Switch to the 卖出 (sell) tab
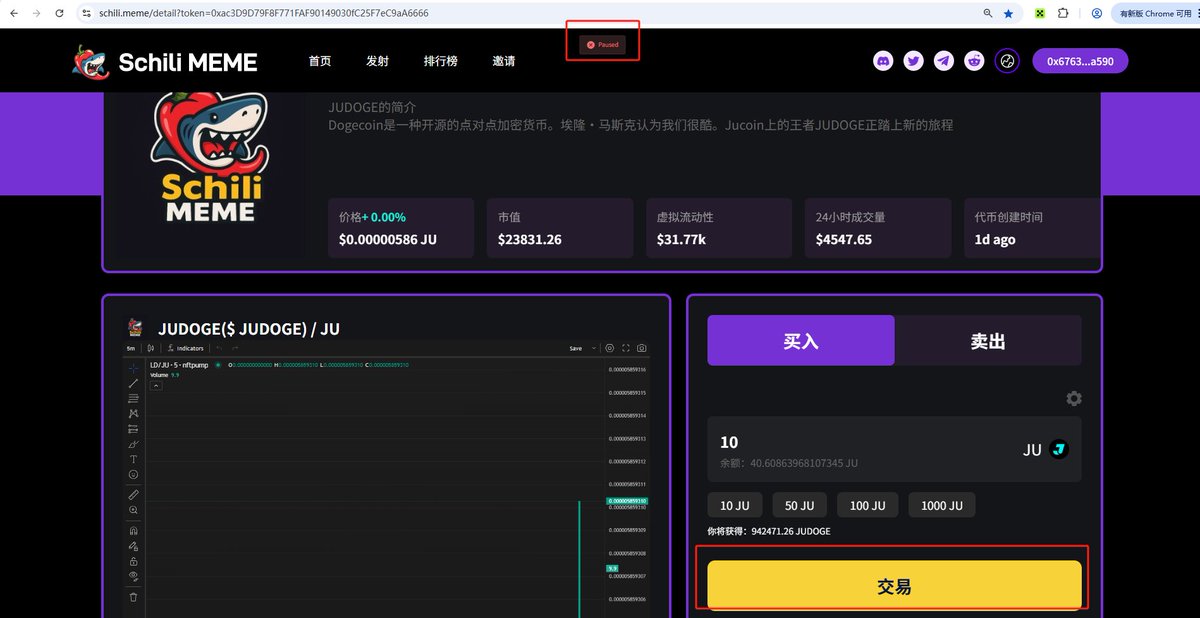The image size is (1200, 618). [988, 340]
